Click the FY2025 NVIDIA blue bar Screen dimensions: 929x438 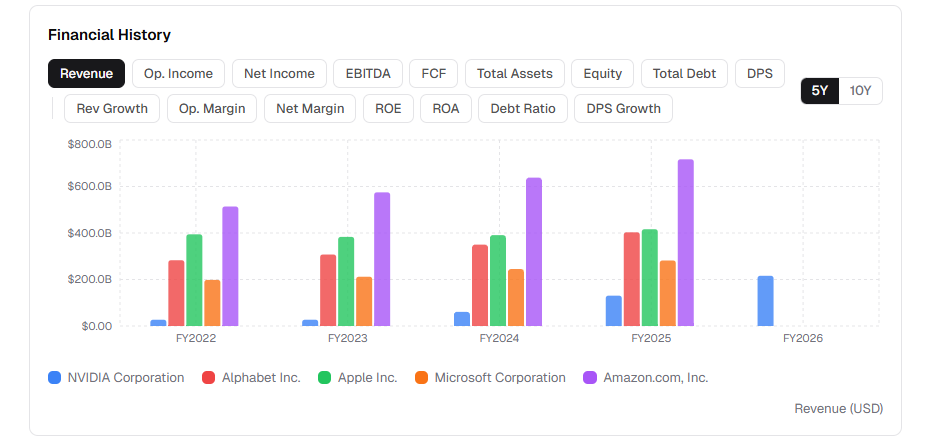614,311
